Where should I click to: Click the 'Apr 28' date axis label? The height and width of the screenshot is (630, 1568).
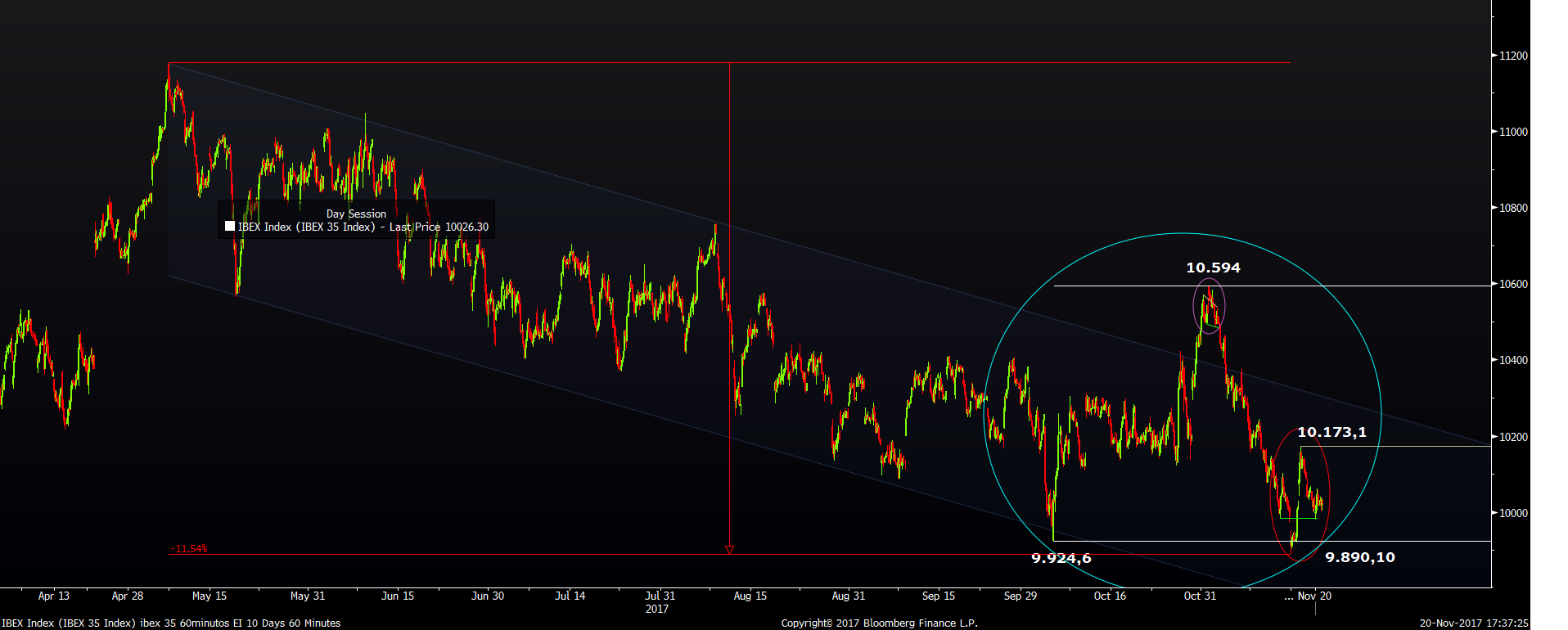[128, 596]
